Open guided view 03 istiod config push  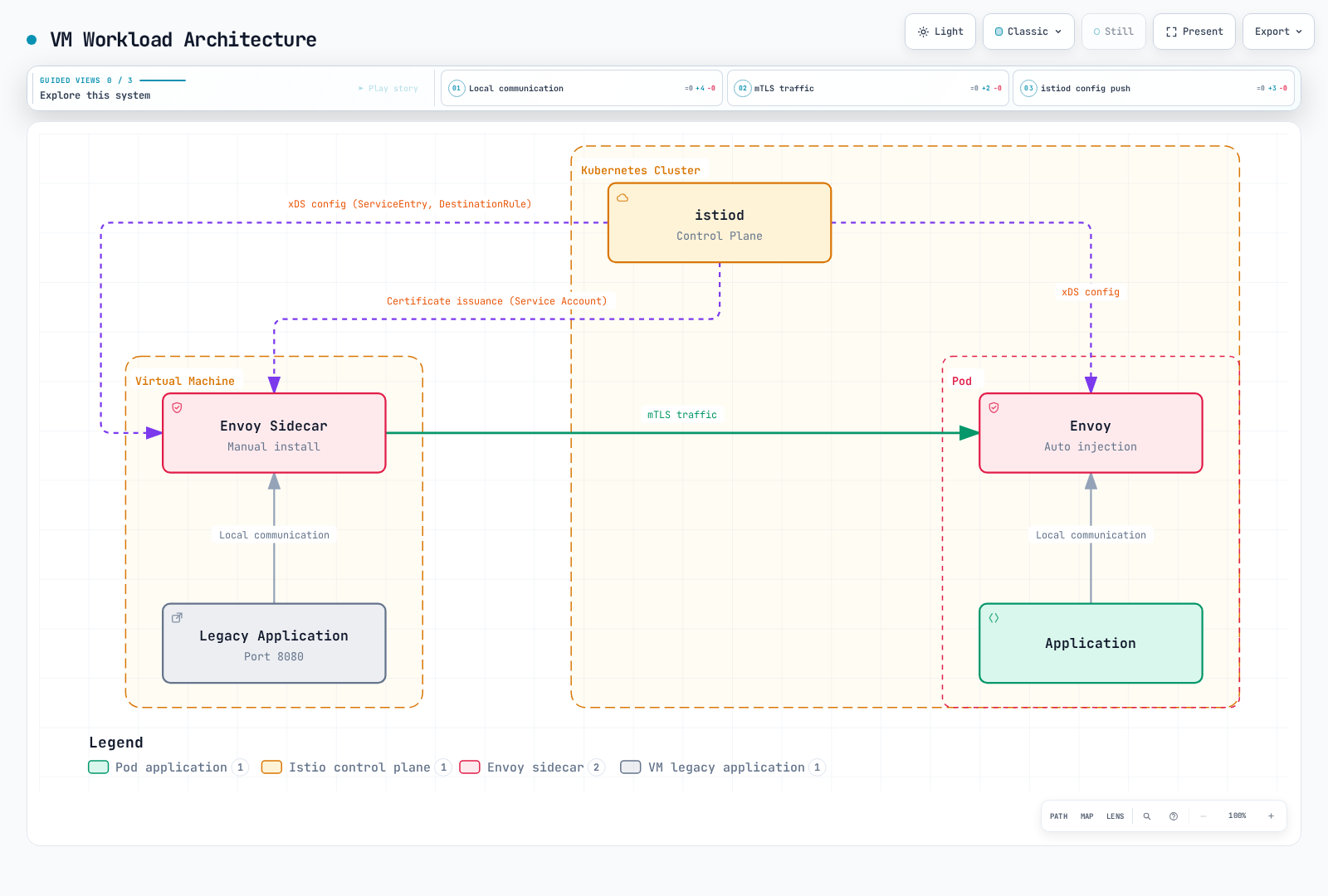tap(1154, 88)
